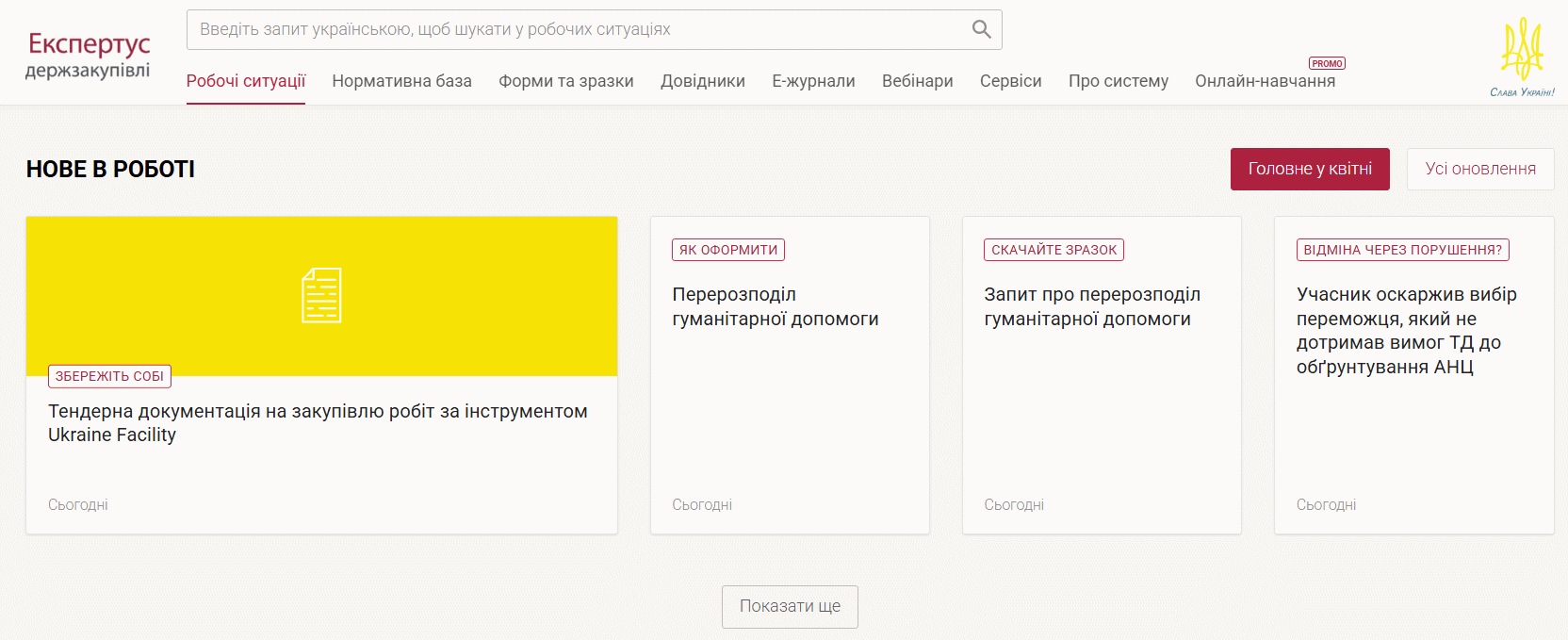Open Форми та зразки section
Screen dimensions: 1568x640
pyautogui.click(x=565, y=81)
